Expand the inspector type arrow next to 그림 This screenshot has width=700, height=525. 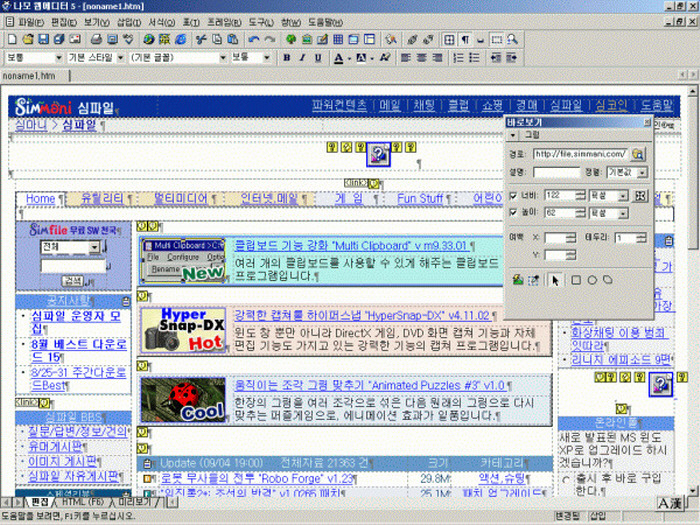(513, 135)
